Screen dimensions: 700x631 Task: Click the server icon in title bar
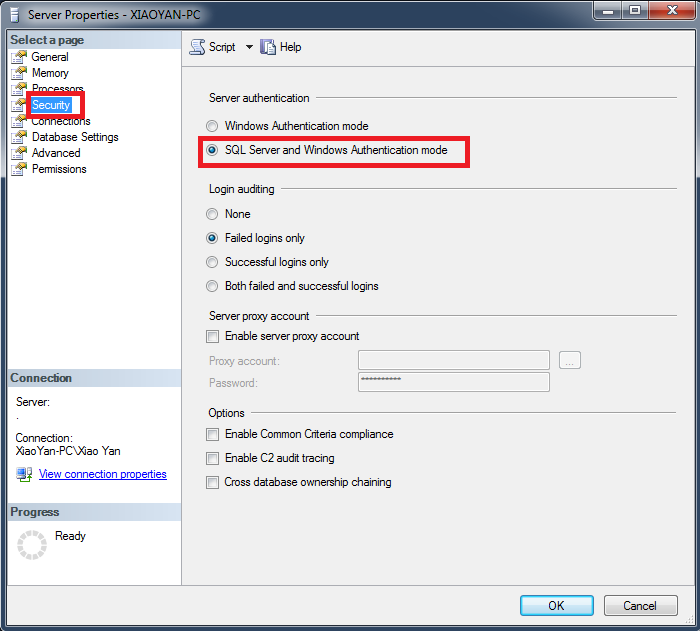tap(15, 15)
